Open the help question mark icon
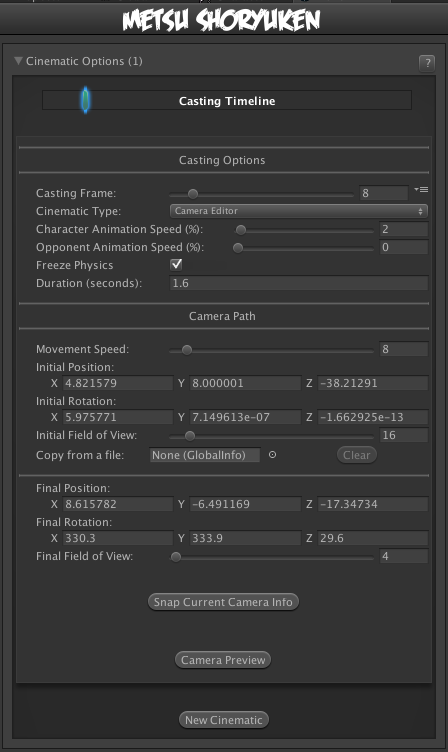Viewport: 448px width, 752px height. [x=427, y=63]
